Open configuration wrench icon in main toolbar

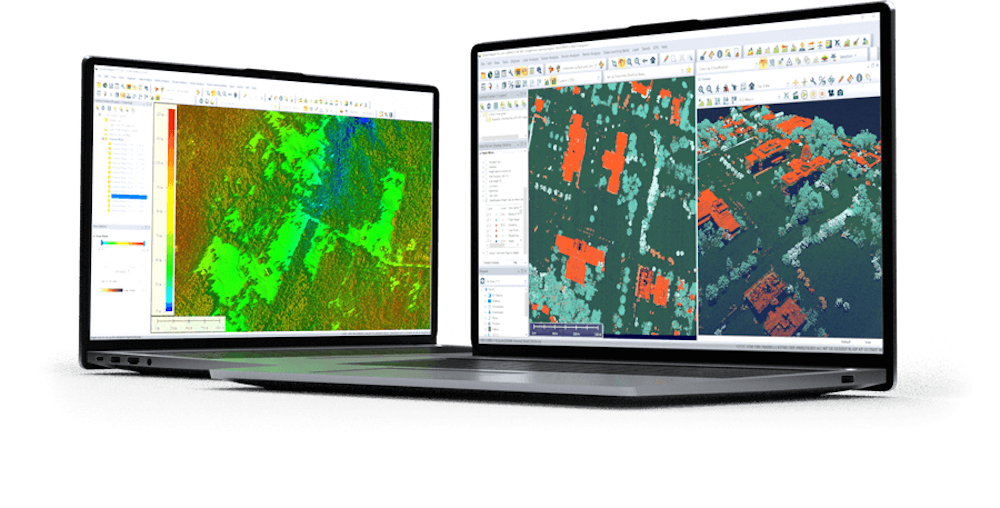[511, 73]
